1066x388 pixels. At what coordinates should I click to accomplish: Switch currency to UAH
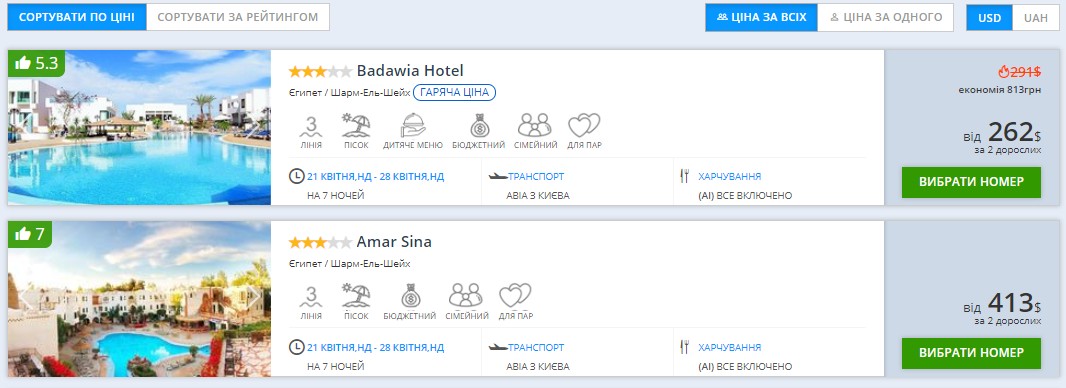point(1035,18)
